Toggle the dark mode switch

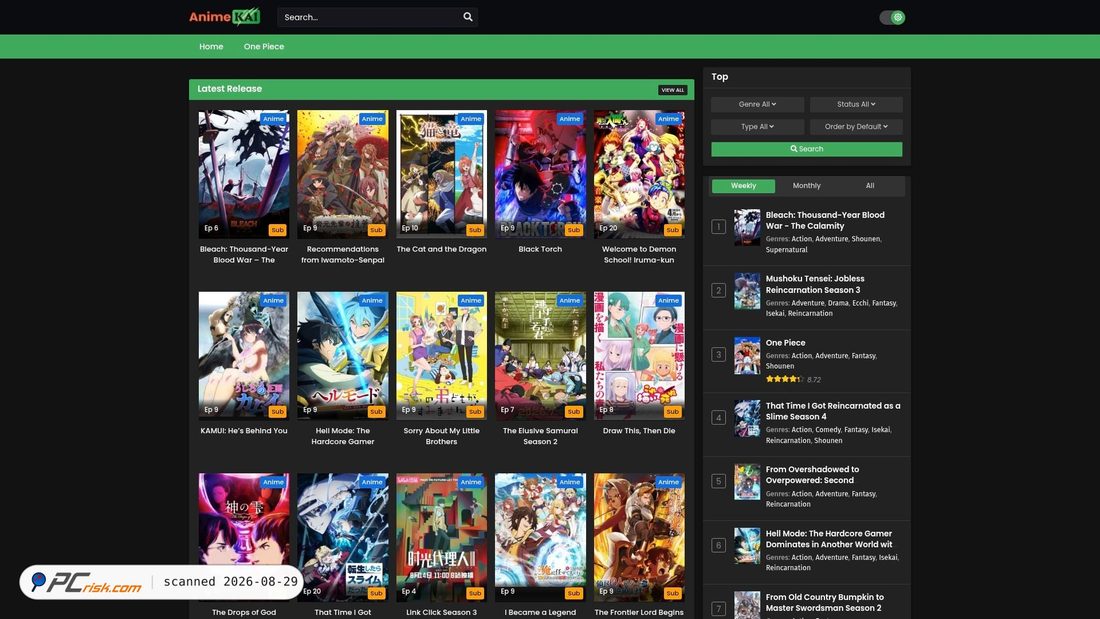[892, 18]
